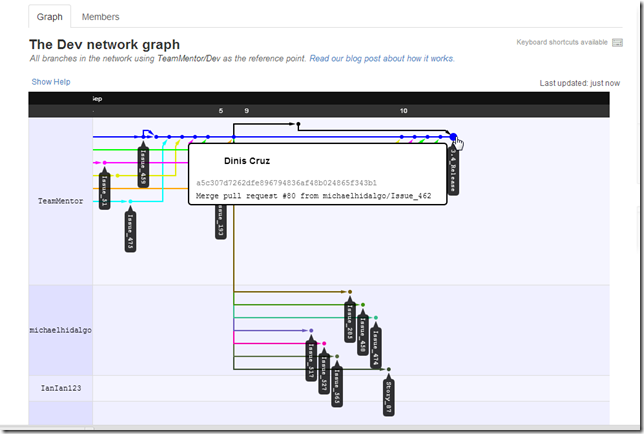644x434 pixels.
Task: Select the Issue_205 branch tag
Action: [x=350, y=320]
